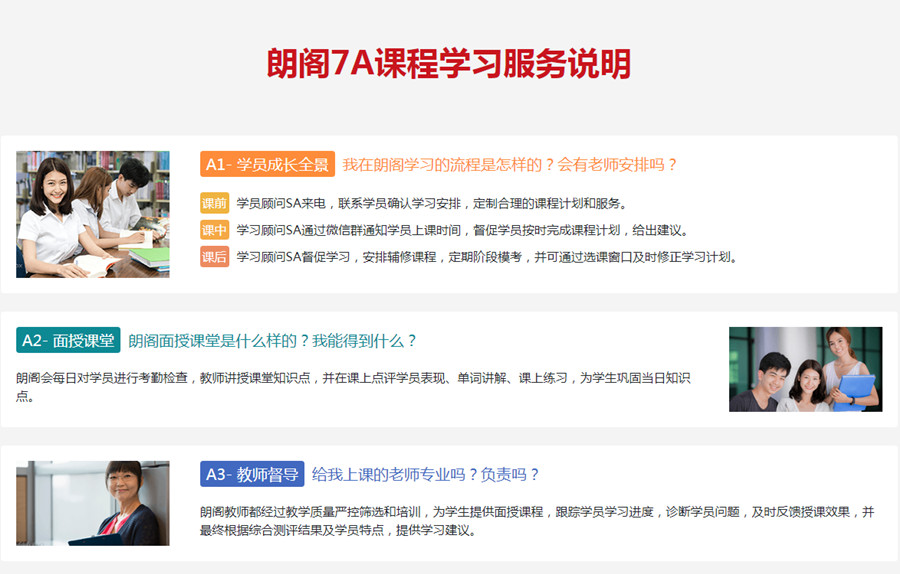This screenshot has height=574, width=900.
Task: Click the red title 朗阁7A课程学习服务说明
Action: point(449,64)
